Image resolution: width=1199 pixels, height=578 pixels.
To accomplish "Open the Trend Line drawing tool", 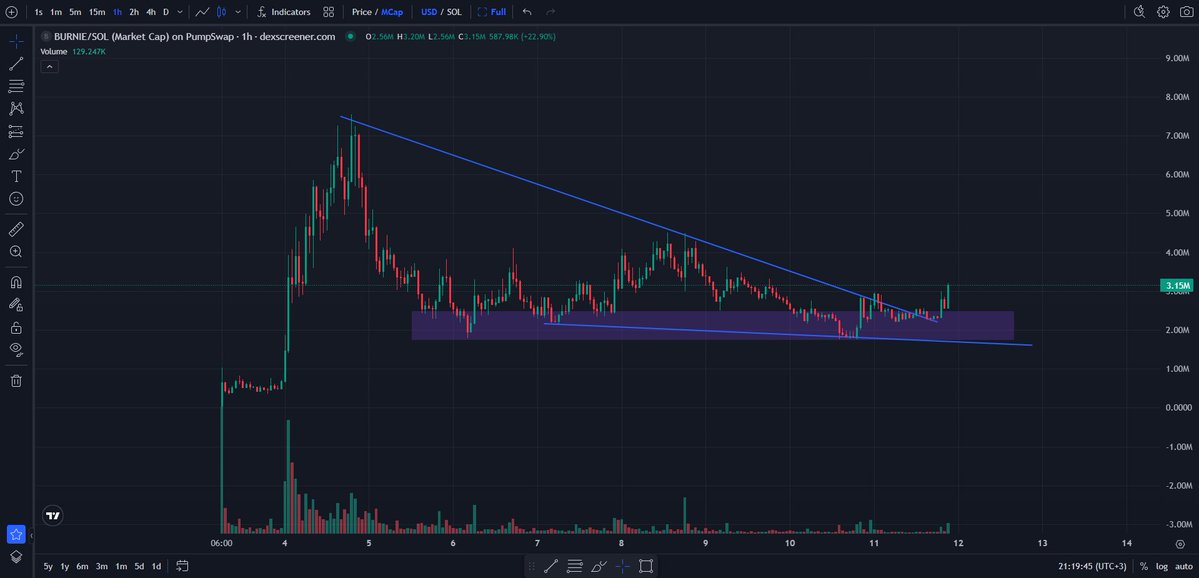I will coord(16,63).
